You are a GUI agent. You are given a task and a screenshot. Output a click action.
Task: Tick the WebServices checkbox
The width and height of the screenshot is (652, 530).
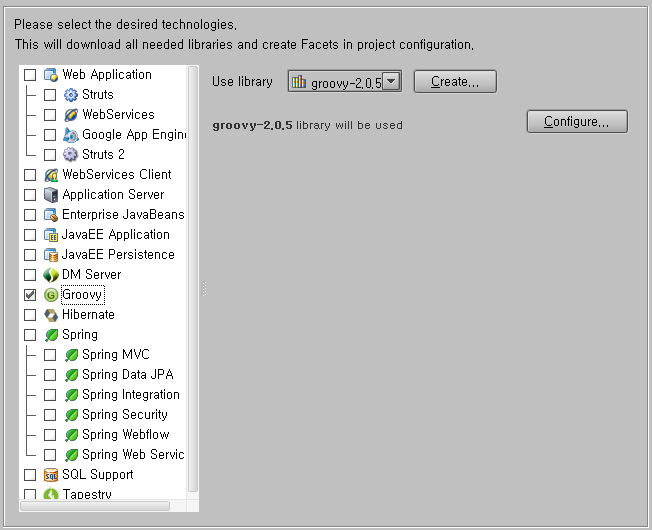pyautogui.click(x=50, y=115)
